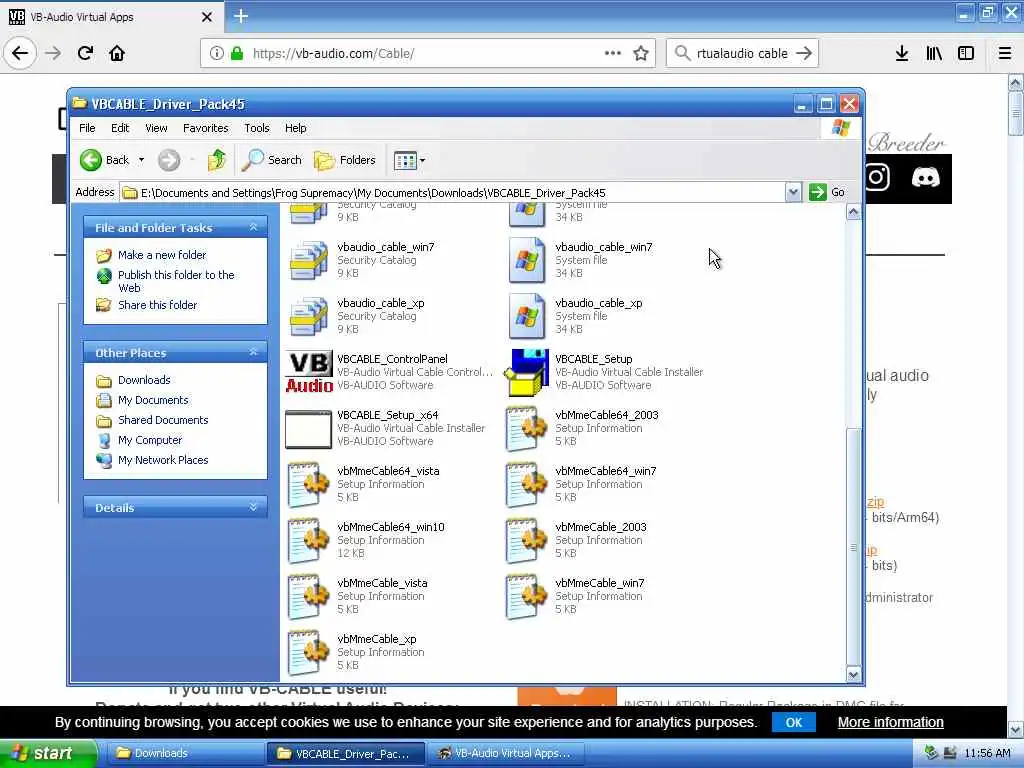Collapse the File and Folder Tasks panel
The width and height of the screenshot is (1024, 768).
(253, 227)
